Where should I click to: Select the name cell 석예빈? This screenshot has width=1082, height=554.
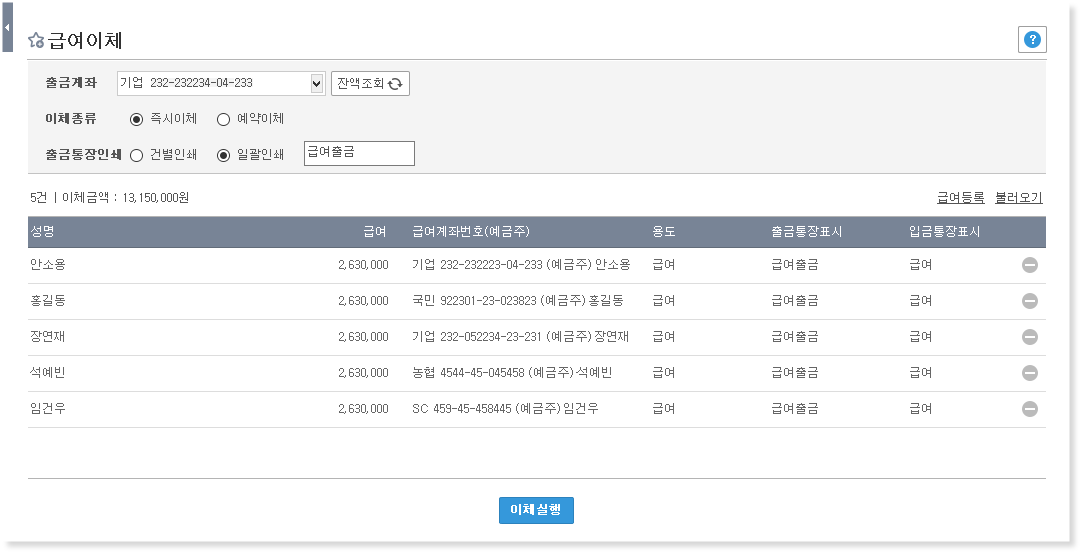coord(48,373)
